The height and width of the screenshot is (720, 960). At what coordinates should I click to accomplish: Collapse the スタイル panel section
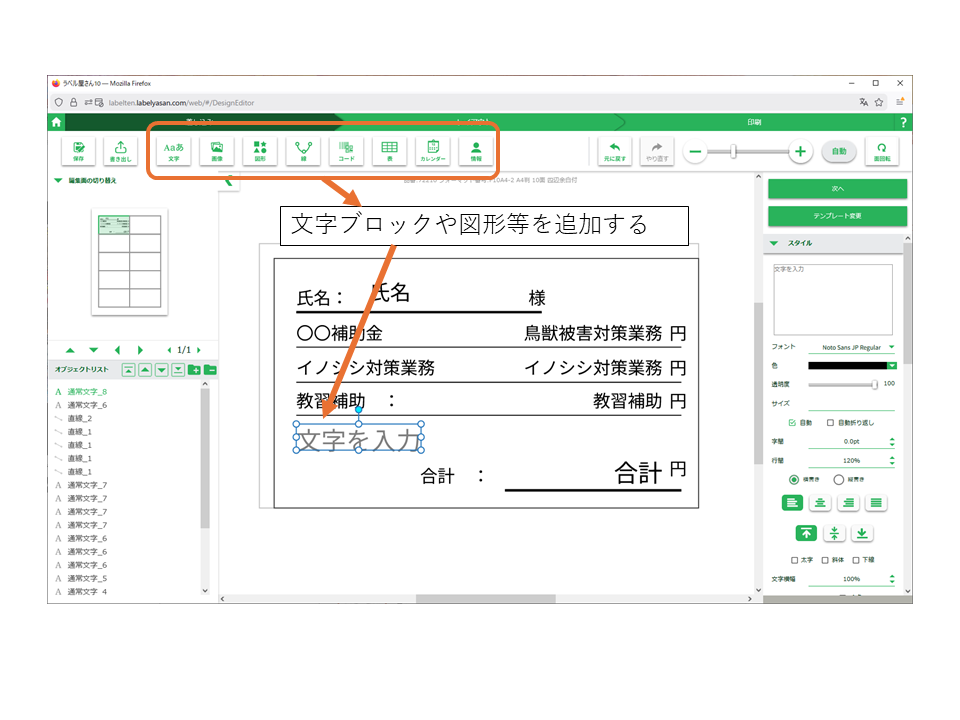(774, 243)
